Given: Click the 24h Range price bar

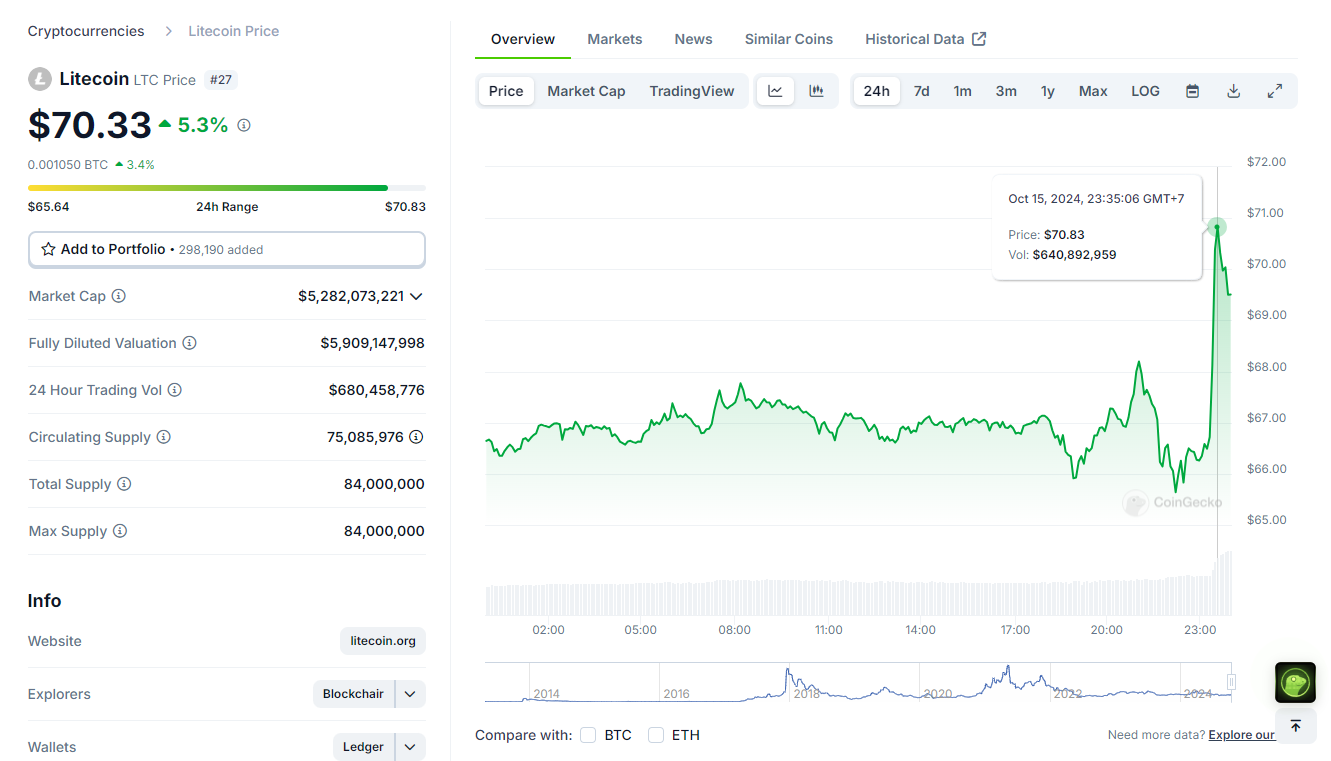Looking at the screenshot, I should (x=226, y=188).
